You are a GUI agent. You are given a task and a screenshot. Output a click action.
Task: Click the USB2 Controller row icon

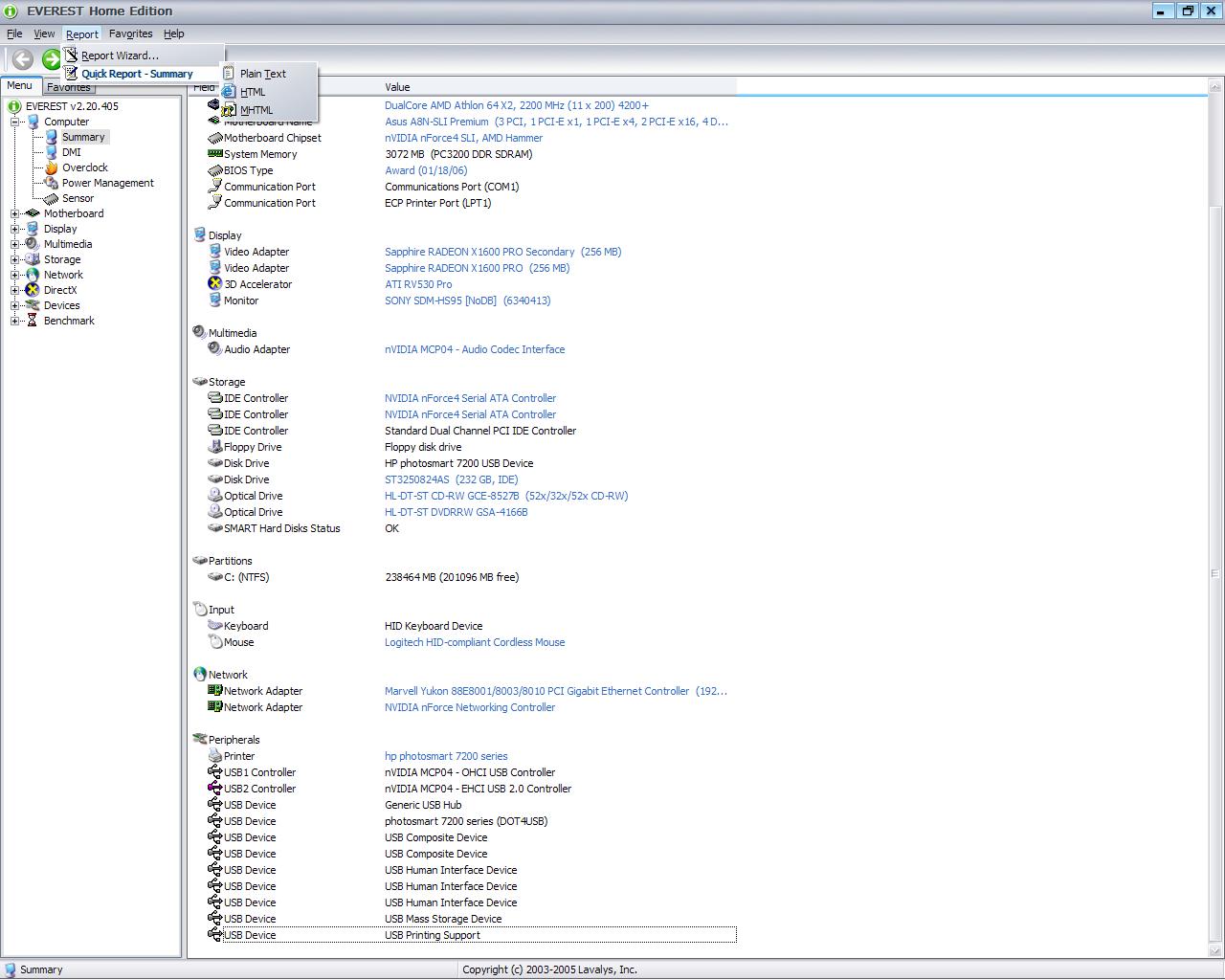tap(214, 789)
